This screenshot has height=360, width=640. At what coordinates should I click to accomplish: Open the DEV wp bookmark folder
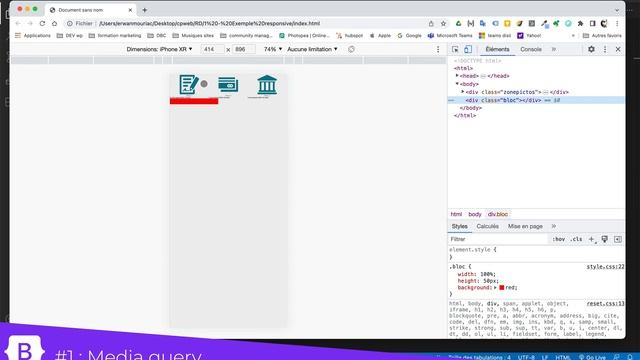click(x=70, y=36)
